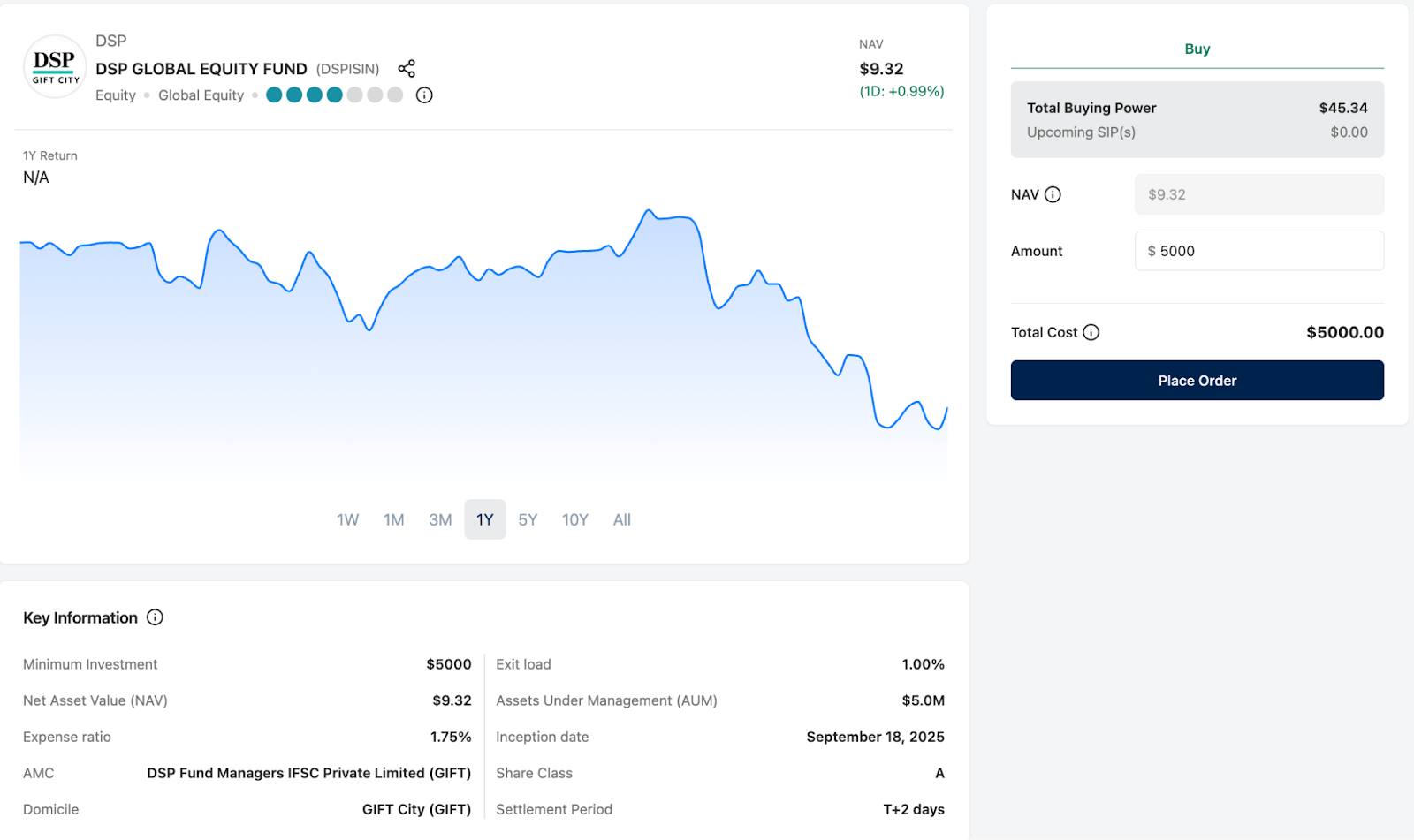The width and height of the screenshot is (1414, 840).
Task: Click the risk meter dots indicator
Action: click(334, 95)
